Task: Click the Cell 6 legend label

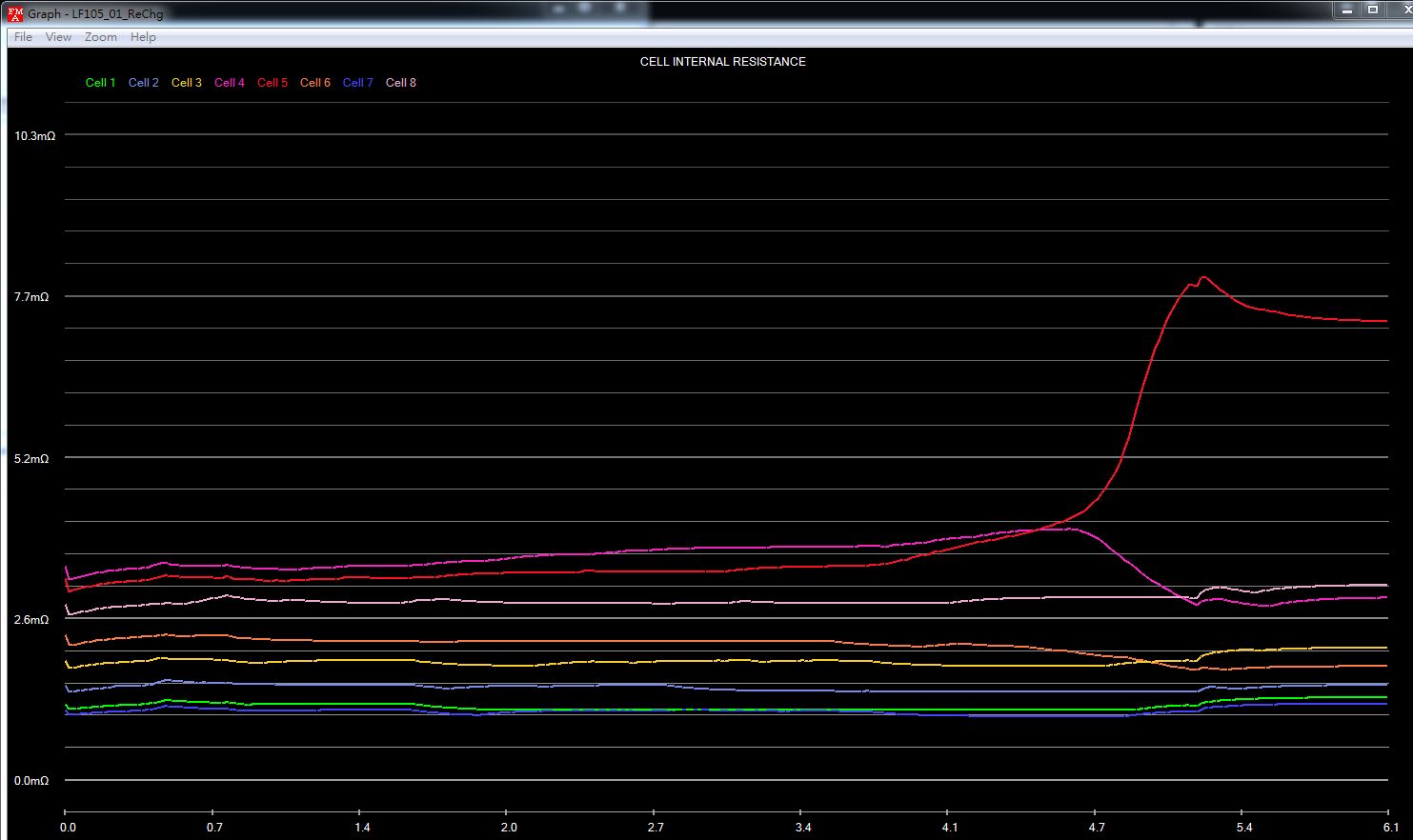Action: click(314, 83)
